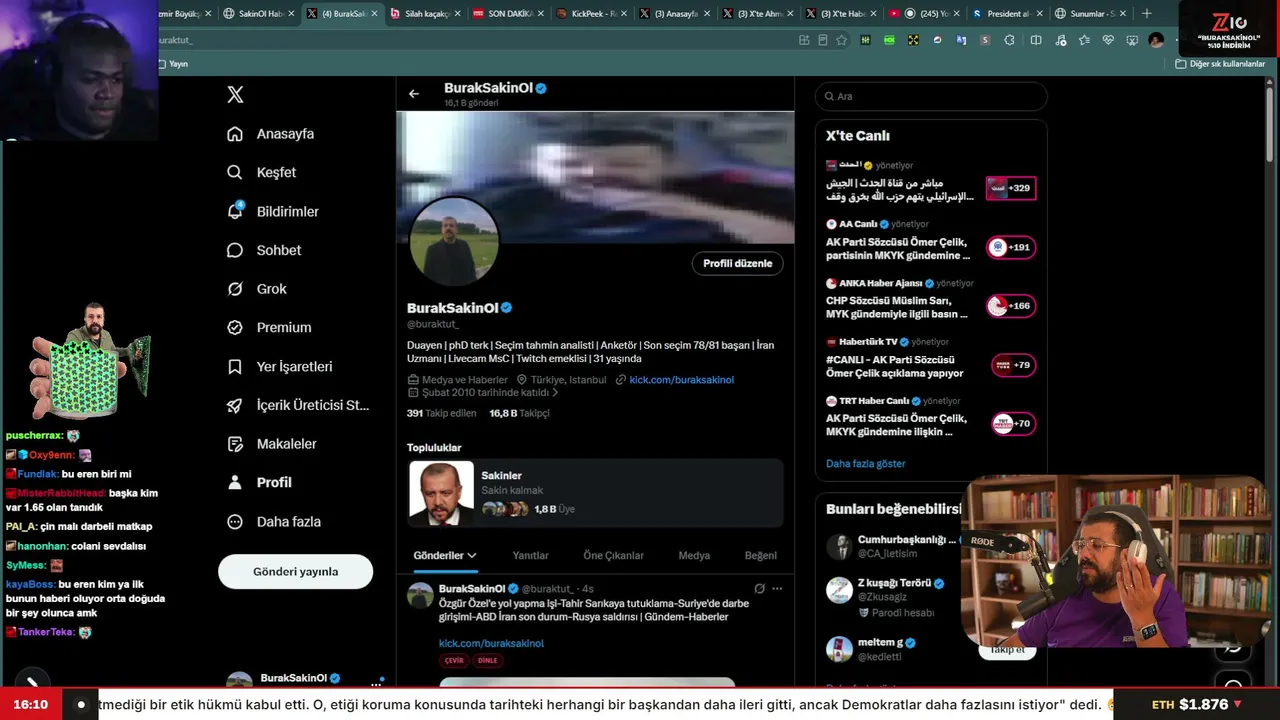This screenshot has width=1280, height=720.
Task: Open Anasayfa home from the sidebar
Action: coord(271,134)
